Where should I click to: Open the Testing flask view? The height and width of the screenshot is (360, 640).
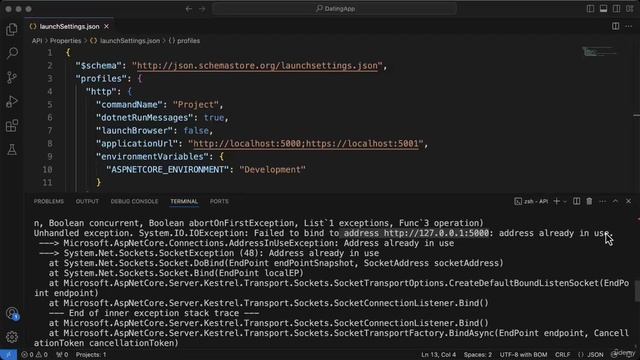tap(12, 149)
